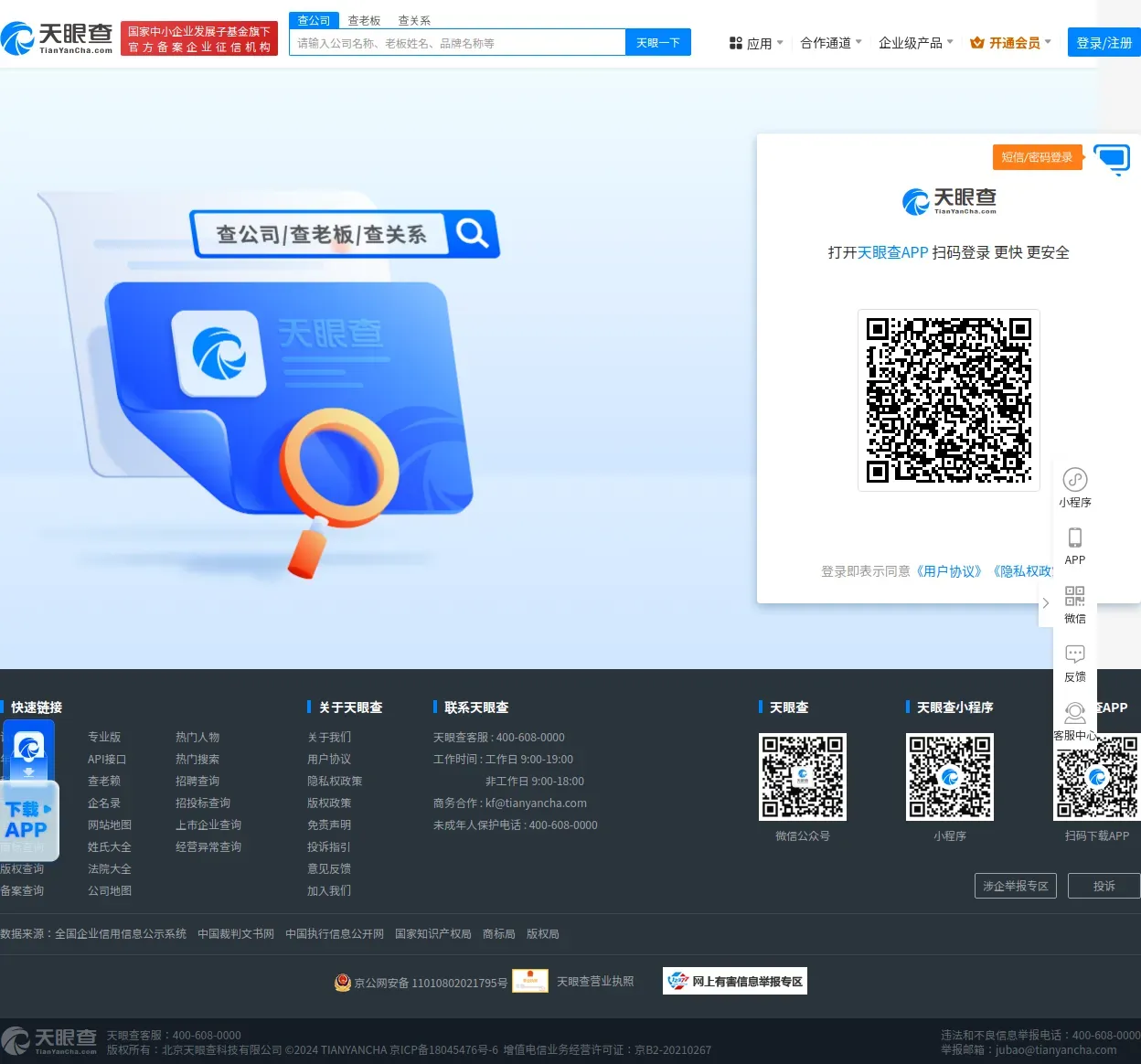Open footer link 加入我们
This screenshot has height=1064, width=1141.
(329, 890)
